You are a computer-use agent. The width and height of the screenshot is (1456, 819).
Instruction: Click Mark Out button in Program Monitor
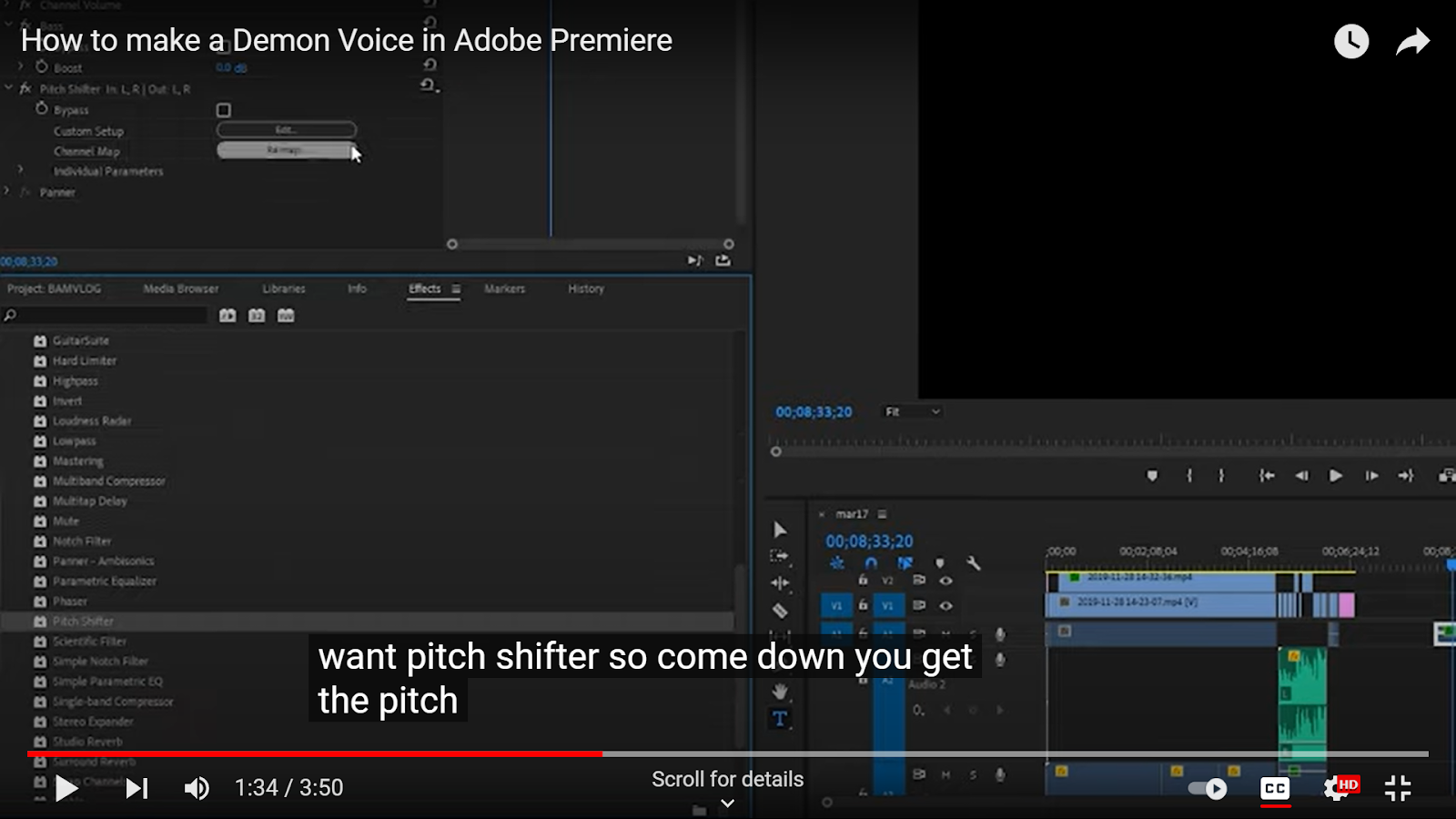[x=1221, y=475]
